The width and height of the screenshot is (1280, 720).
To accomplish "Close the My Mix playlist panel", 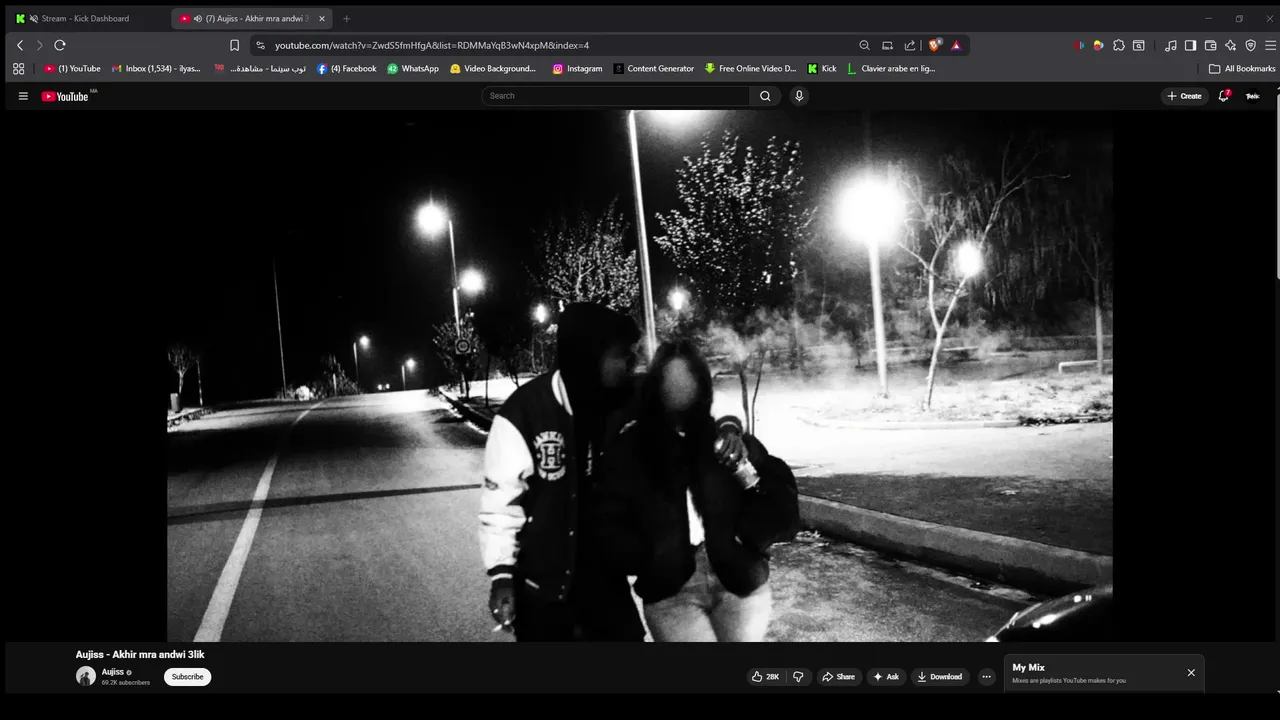I will pyautogui.click(x=1191, y=673).
